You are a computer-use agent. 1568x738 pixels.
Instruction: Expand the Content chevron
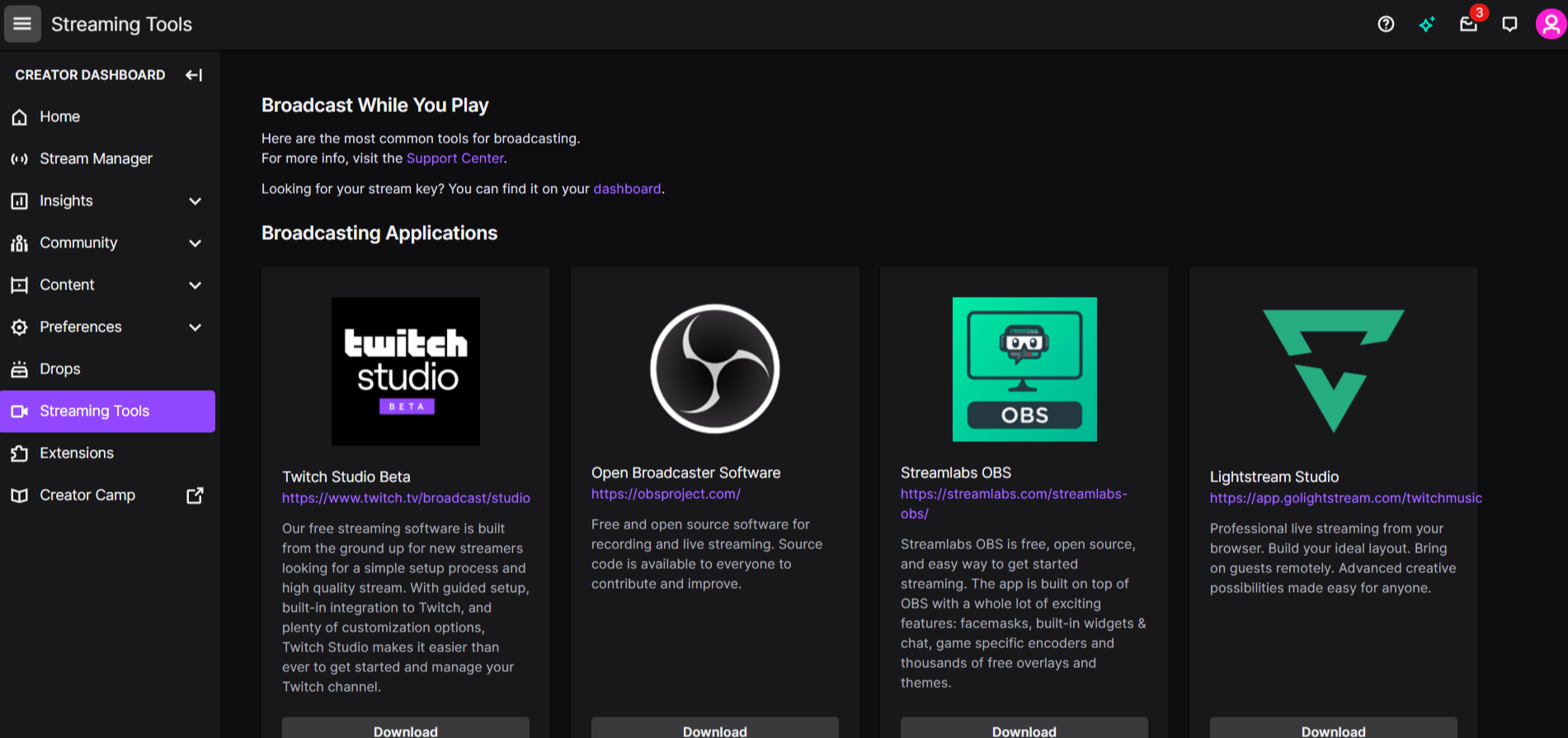click(195, 285)
